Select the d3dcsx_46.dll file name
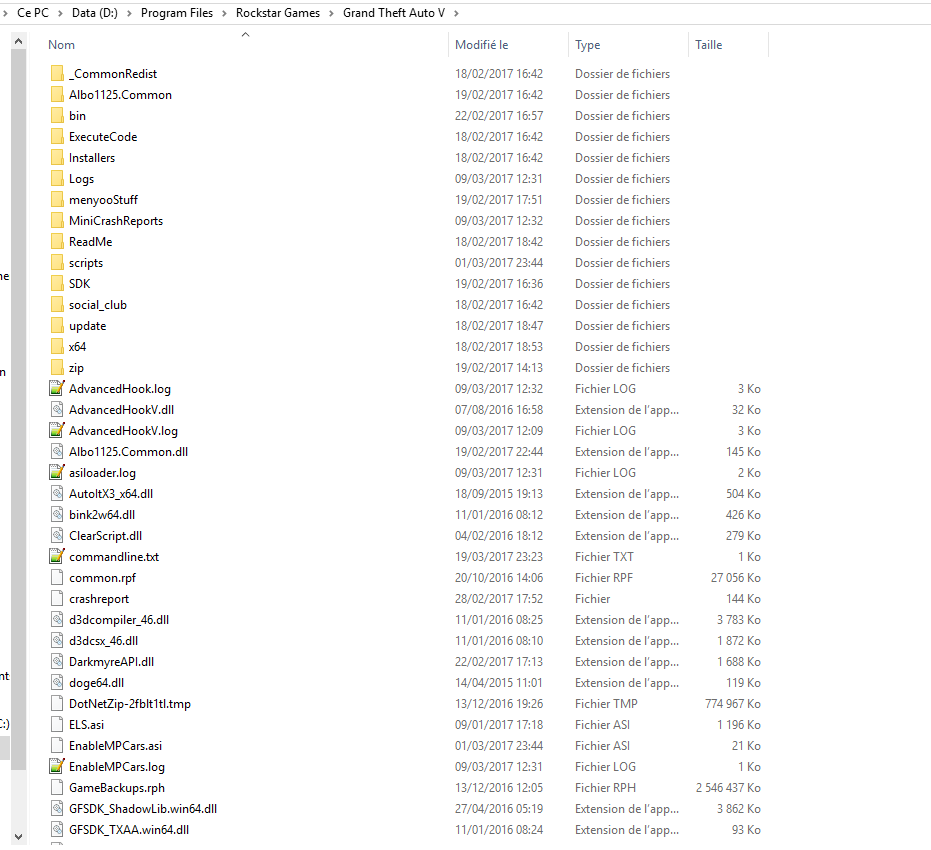Viewport: 931px width, 850px height. 103,641
